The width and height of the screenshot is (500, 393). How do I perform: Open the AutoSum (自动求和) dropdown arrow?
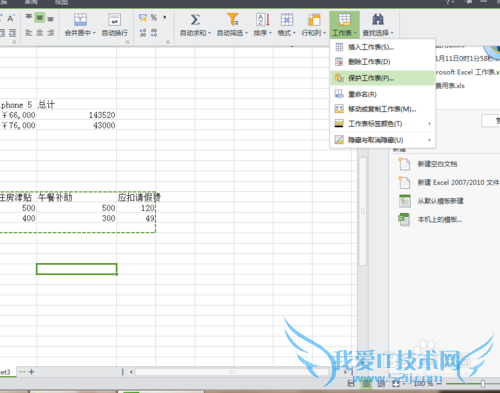210,33
